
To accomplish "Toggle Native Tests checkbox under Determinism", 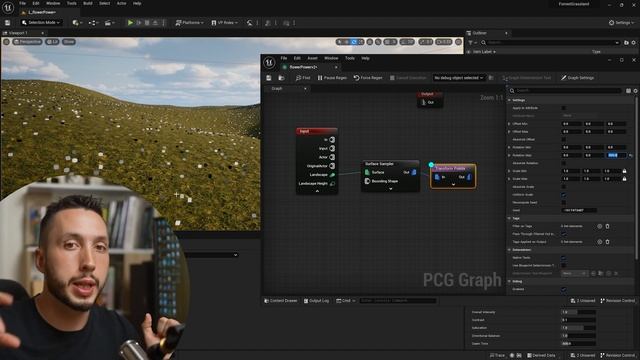I will [x=564, y=258].
